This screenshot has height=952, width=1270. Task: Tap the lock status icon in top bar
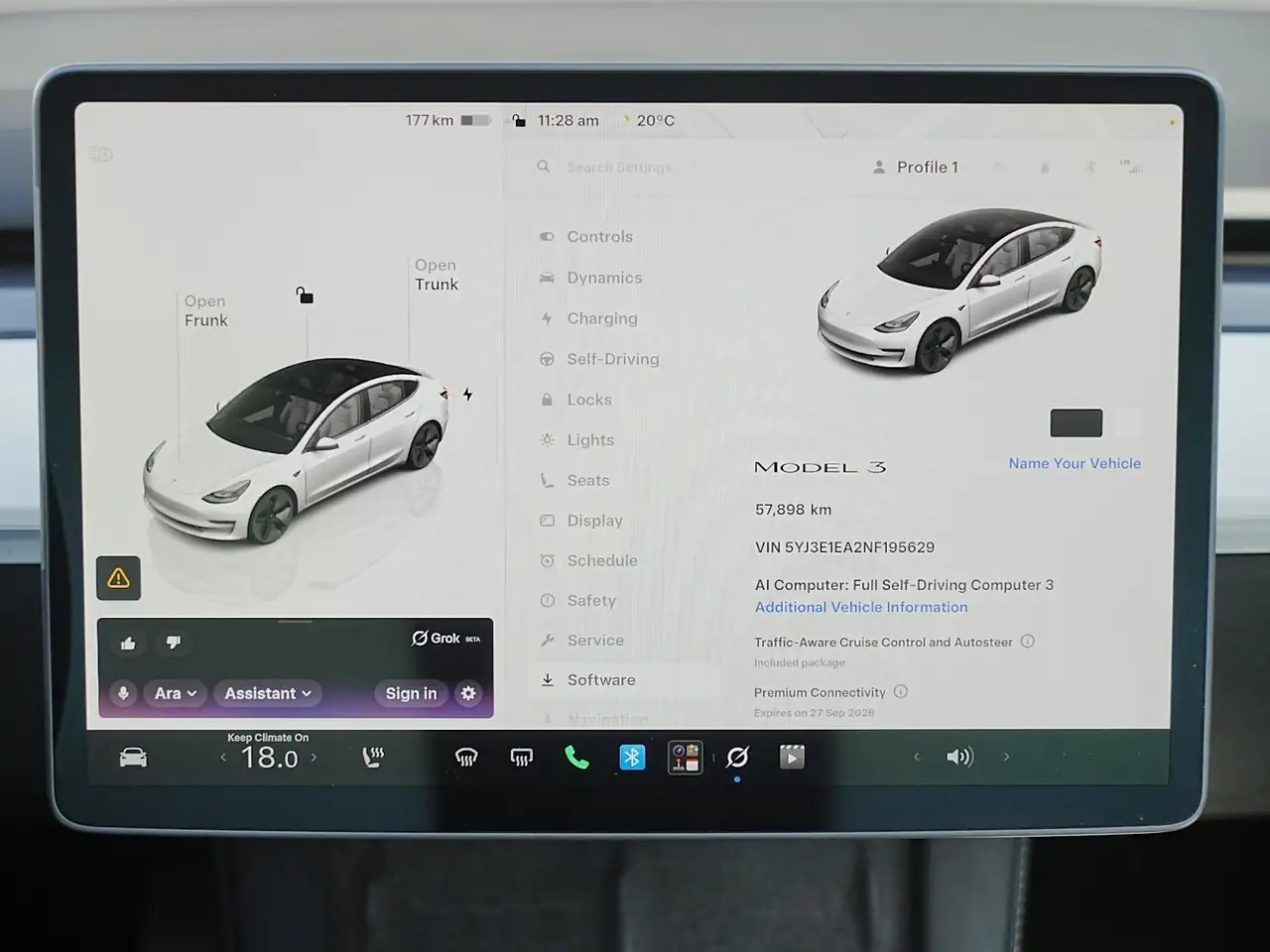coord(518,120)
